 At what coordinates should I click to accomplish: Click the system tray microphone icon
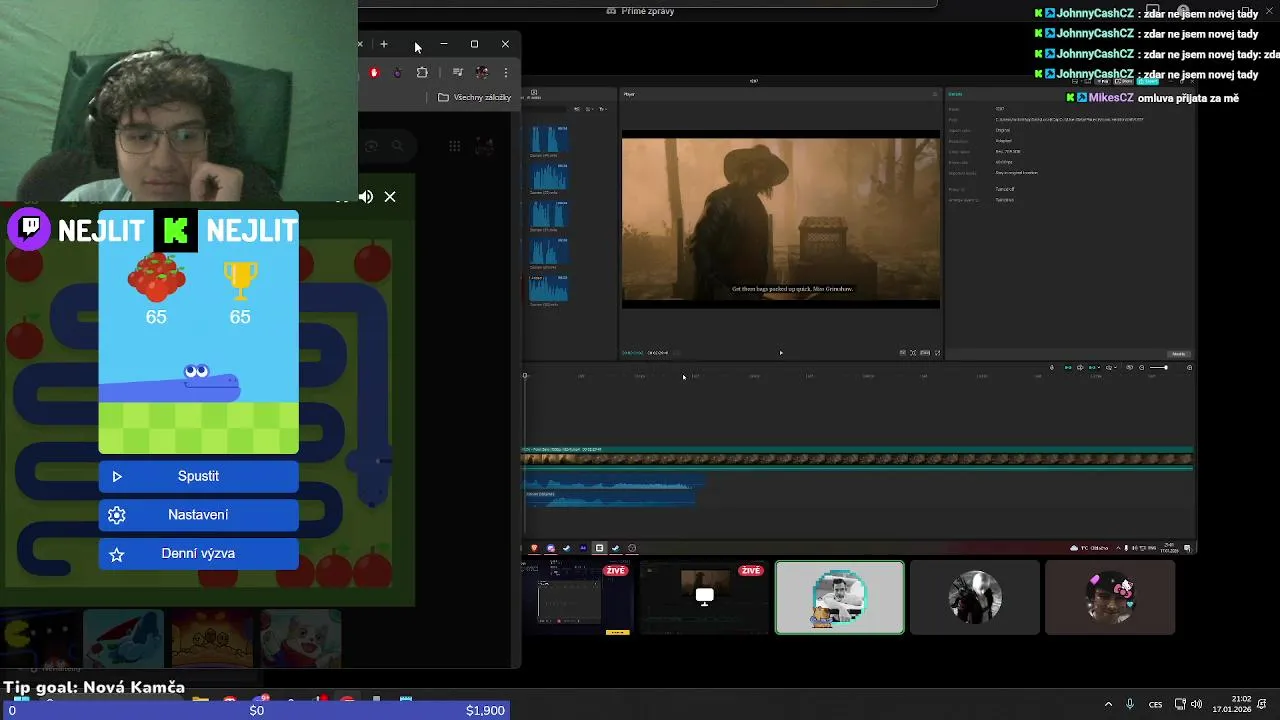pyautogui.click(x=1130, y=704)
